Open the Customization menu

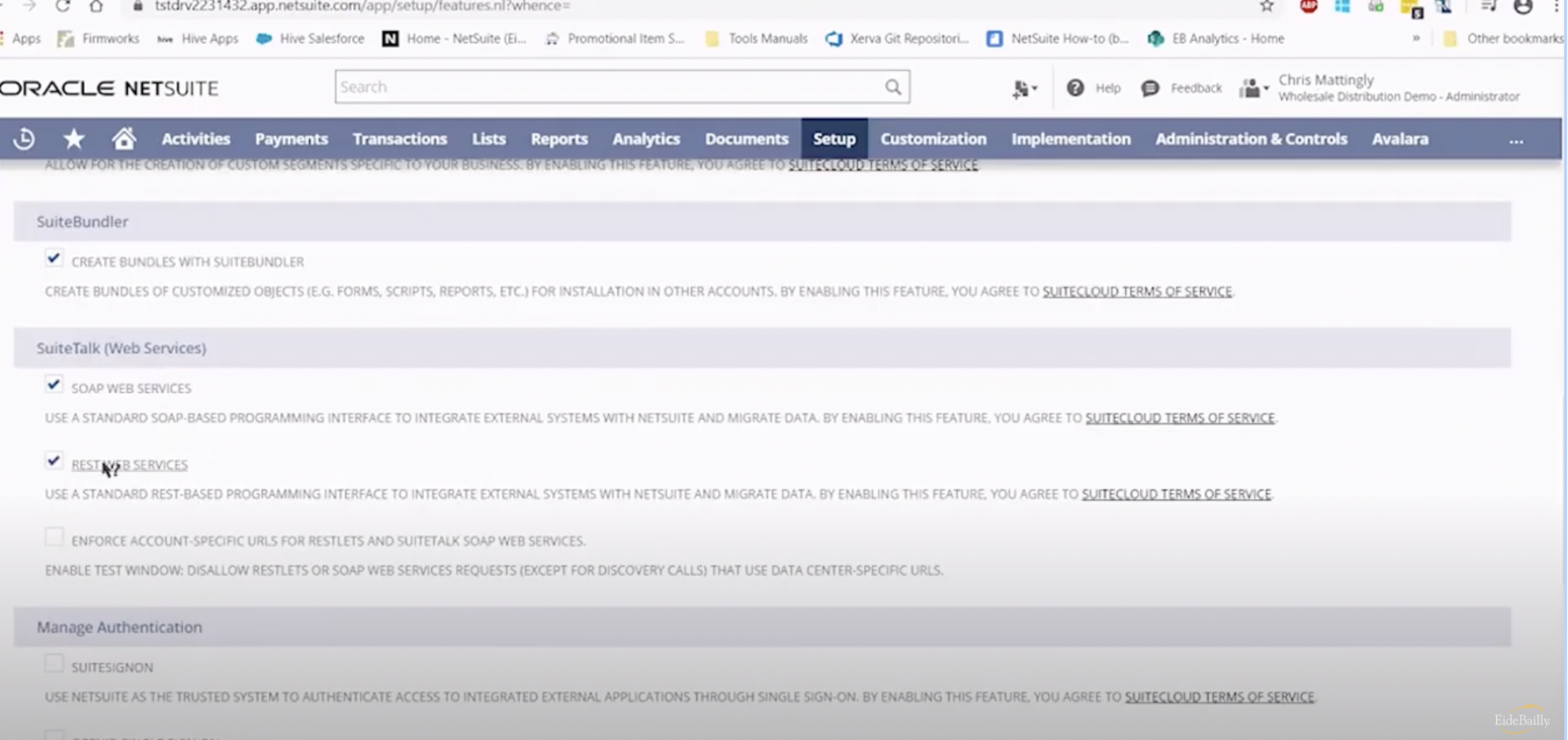933,139
